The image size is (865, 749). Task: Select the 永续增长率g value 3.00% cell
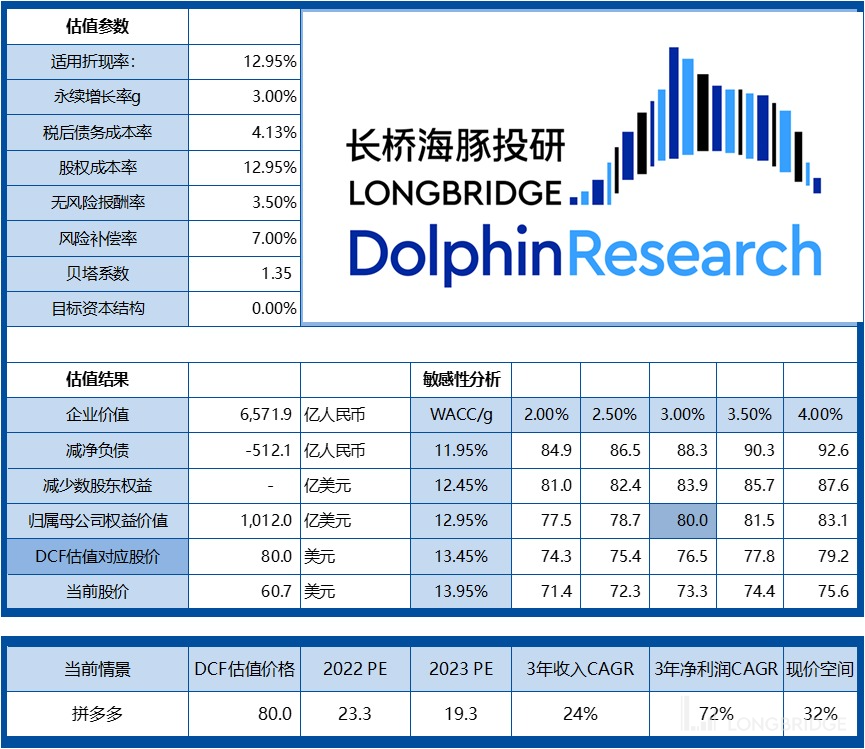245,97
